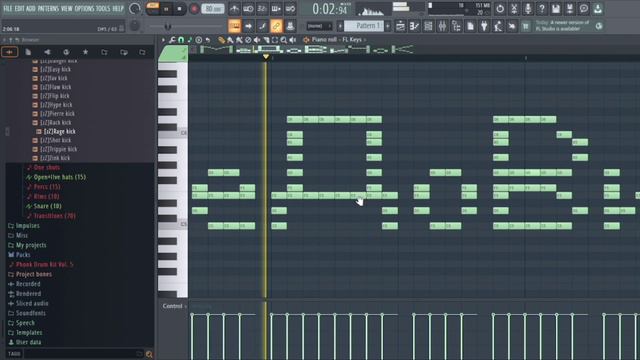Open the ADD menu
Image resolution: width=640 pixels, height=360 pixels.
(x=31, y=9)
